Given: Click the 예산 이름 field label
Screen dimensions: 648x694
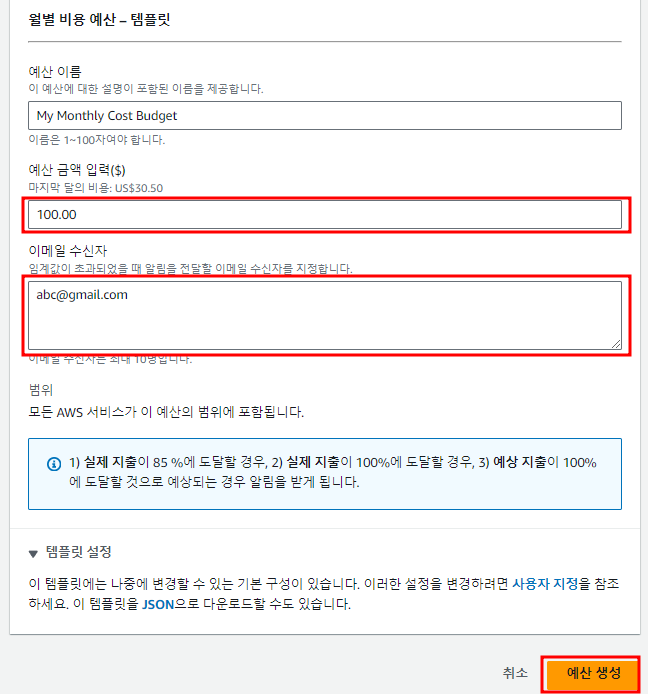Looking at the screenshot, I should coord(55,72).
